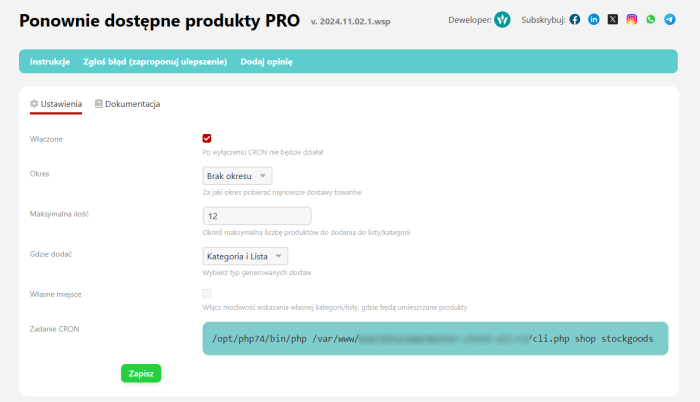Open the Instrukcje link
The width and height of the screenshot is (700, 402).
pyautogui.click(x=50, y=62)
